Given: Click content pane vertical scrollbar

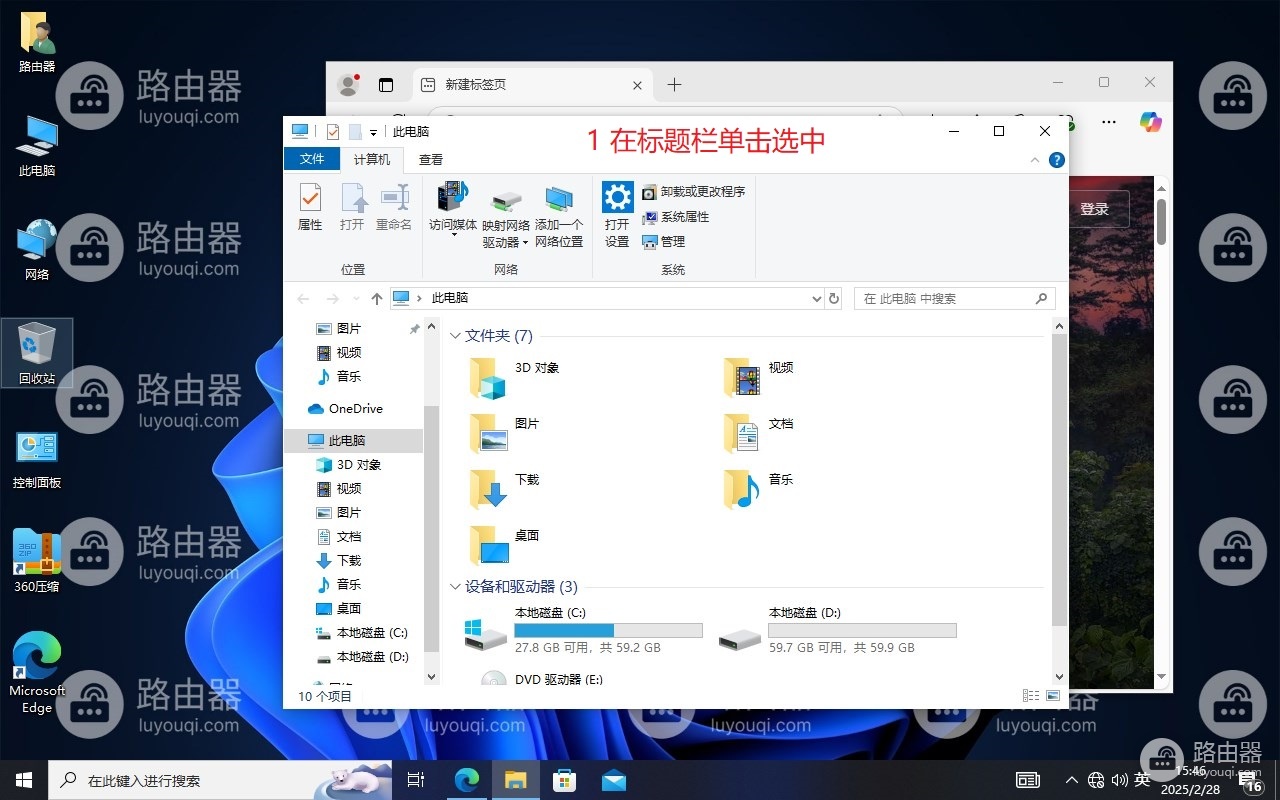Looking at the screenshot, I should [1059, 480].
